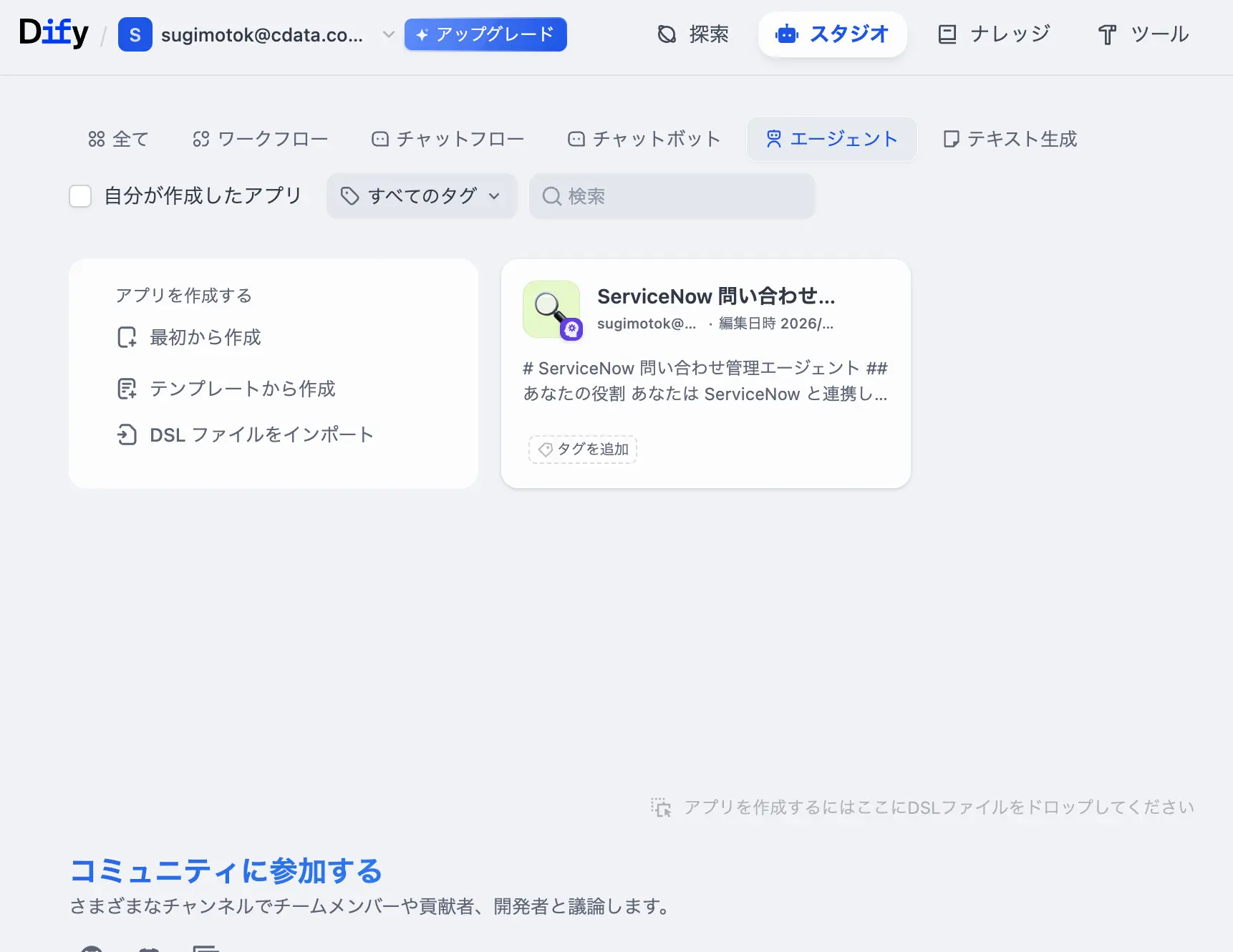1233x952 pixels.
Task: Click 編集日時 2026/... edit date text
Action: [x=776, y=324]
